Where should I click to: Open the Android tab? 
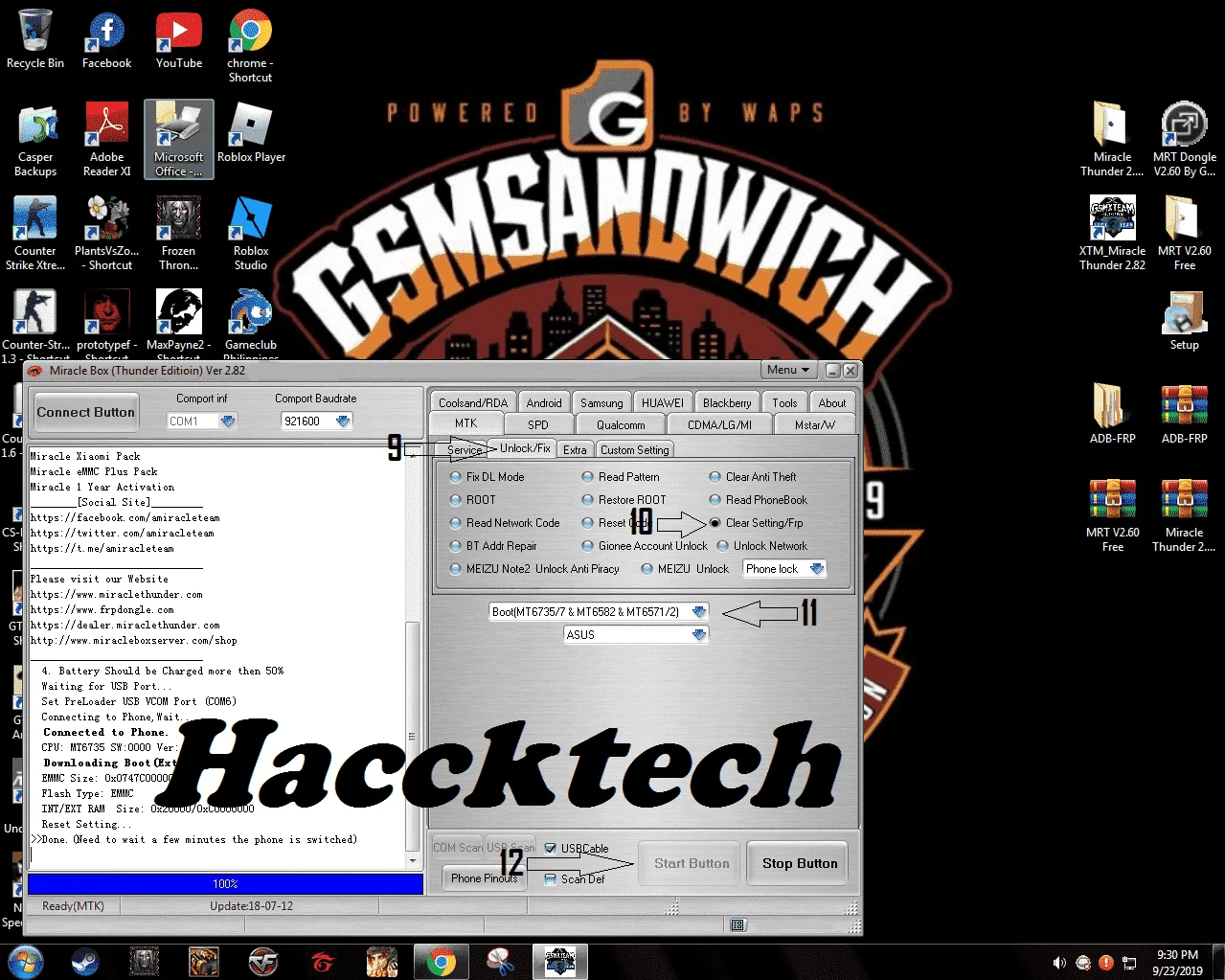click(x=544, y=402)
